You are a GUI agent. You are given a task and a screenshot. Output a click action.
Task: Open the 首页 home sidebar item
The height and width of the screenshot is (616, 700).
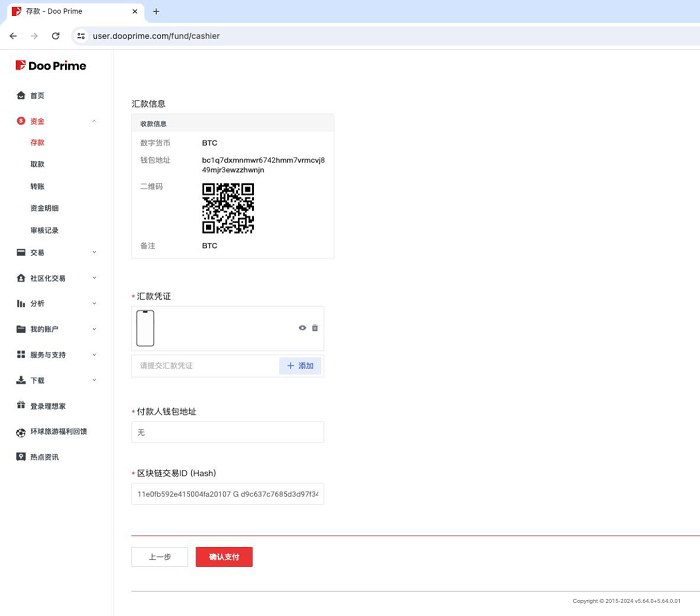[x=37, y=96]
